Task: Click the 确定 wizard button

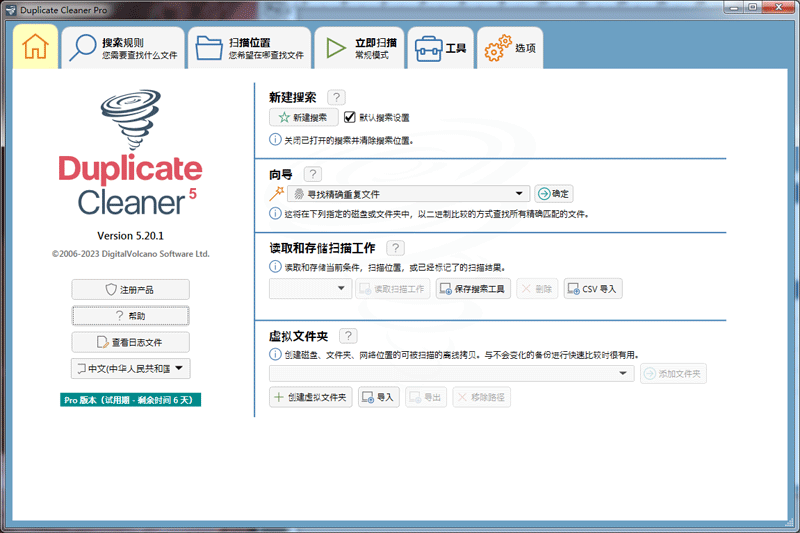Action: [554, 194]
